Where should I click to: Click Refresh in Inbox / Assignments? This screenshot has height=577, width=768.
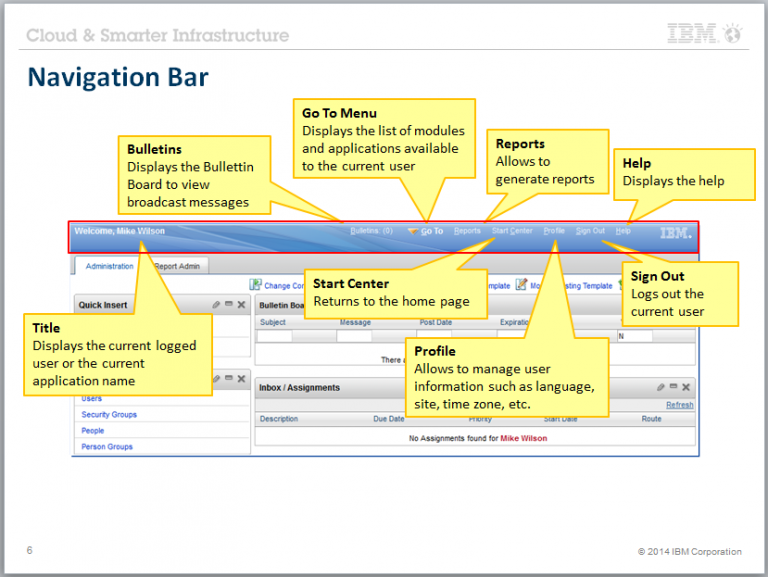click(x=679, y=405)
